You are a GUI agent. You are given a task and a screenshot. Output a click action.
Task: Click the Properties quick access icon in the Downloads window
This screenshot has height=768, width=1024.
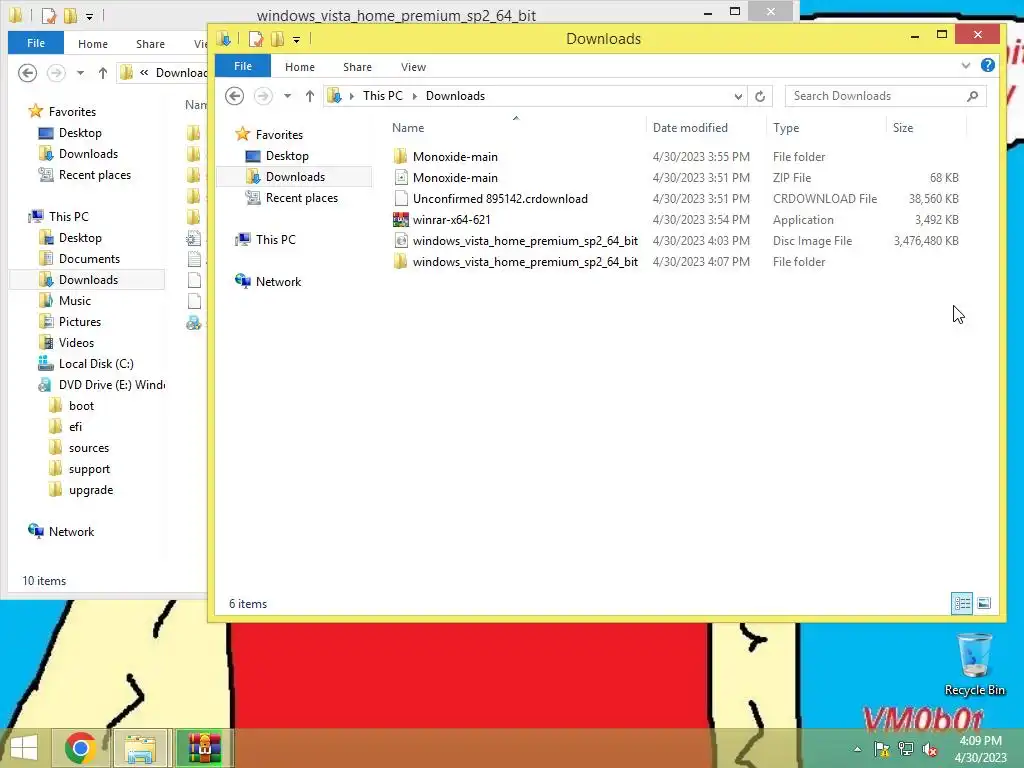point(255,39)
